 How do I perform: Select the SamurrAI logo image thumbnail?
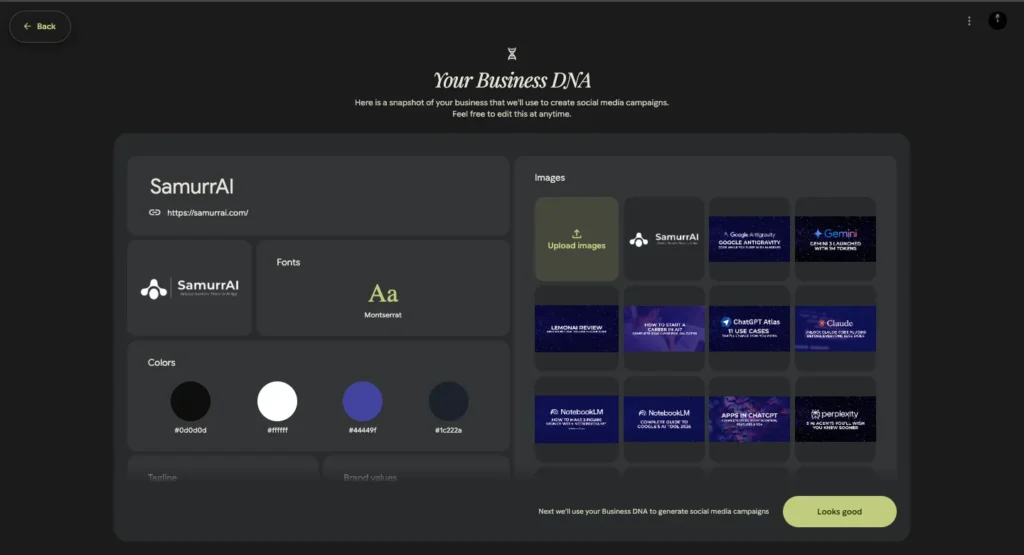coord(664,239)
